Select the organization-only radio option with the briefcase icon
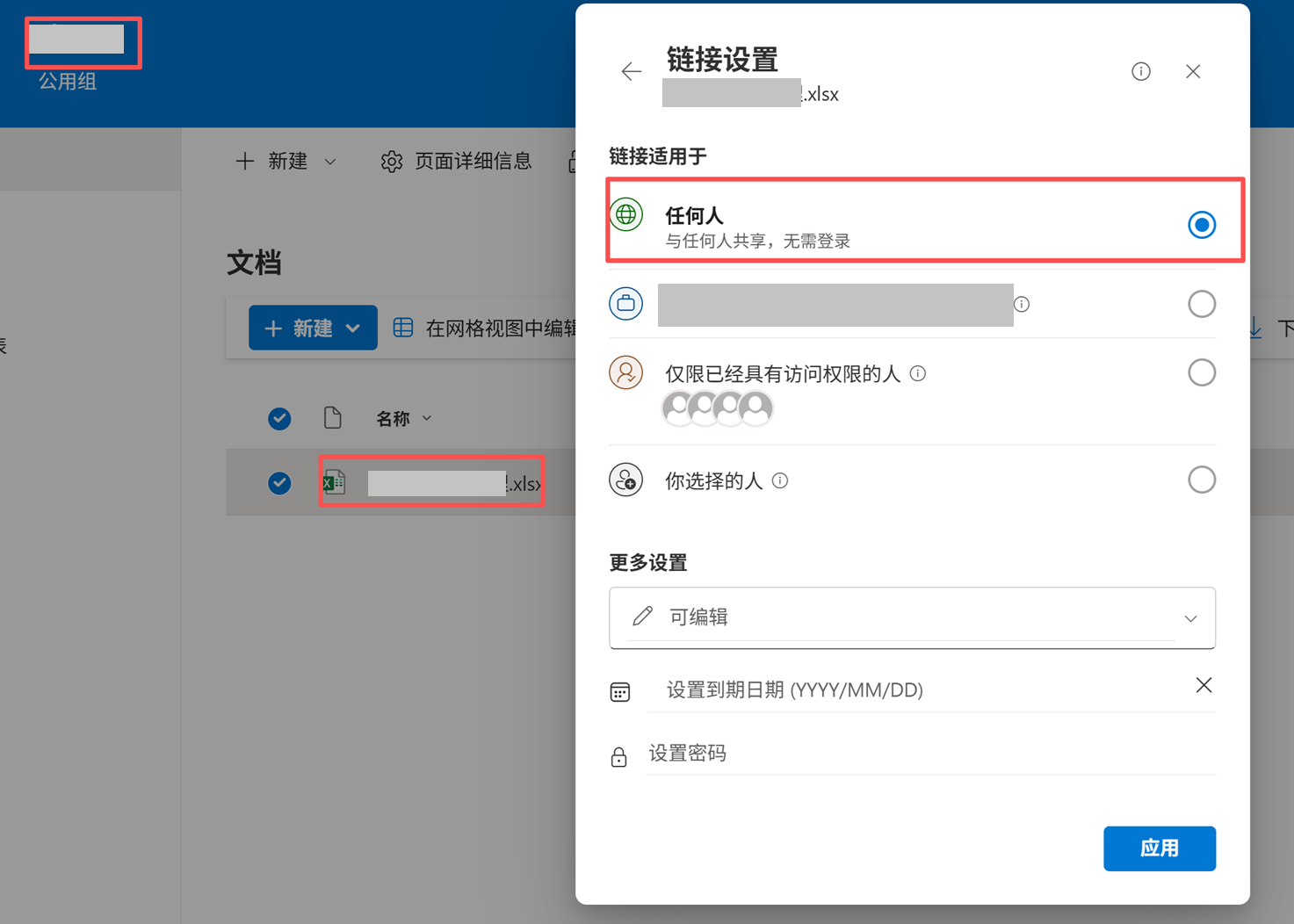 (x=1201, y=304)
